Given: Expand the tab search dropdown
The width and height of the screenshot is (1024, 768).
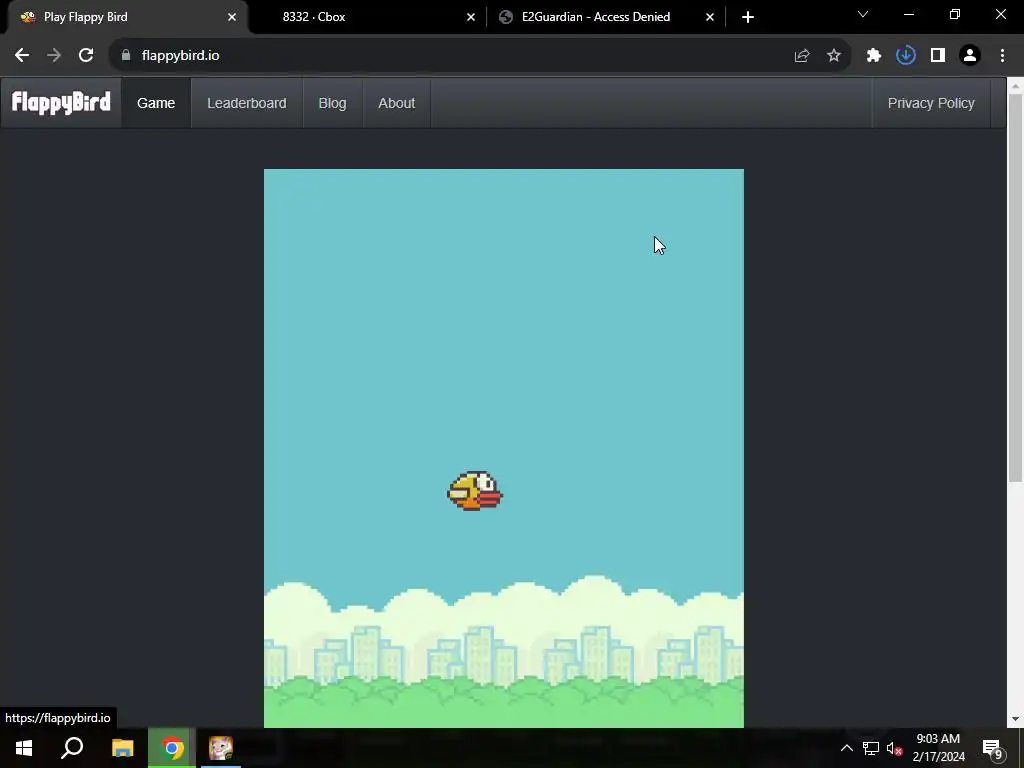Looking at the screenshot, I should [x=863, y=14].
